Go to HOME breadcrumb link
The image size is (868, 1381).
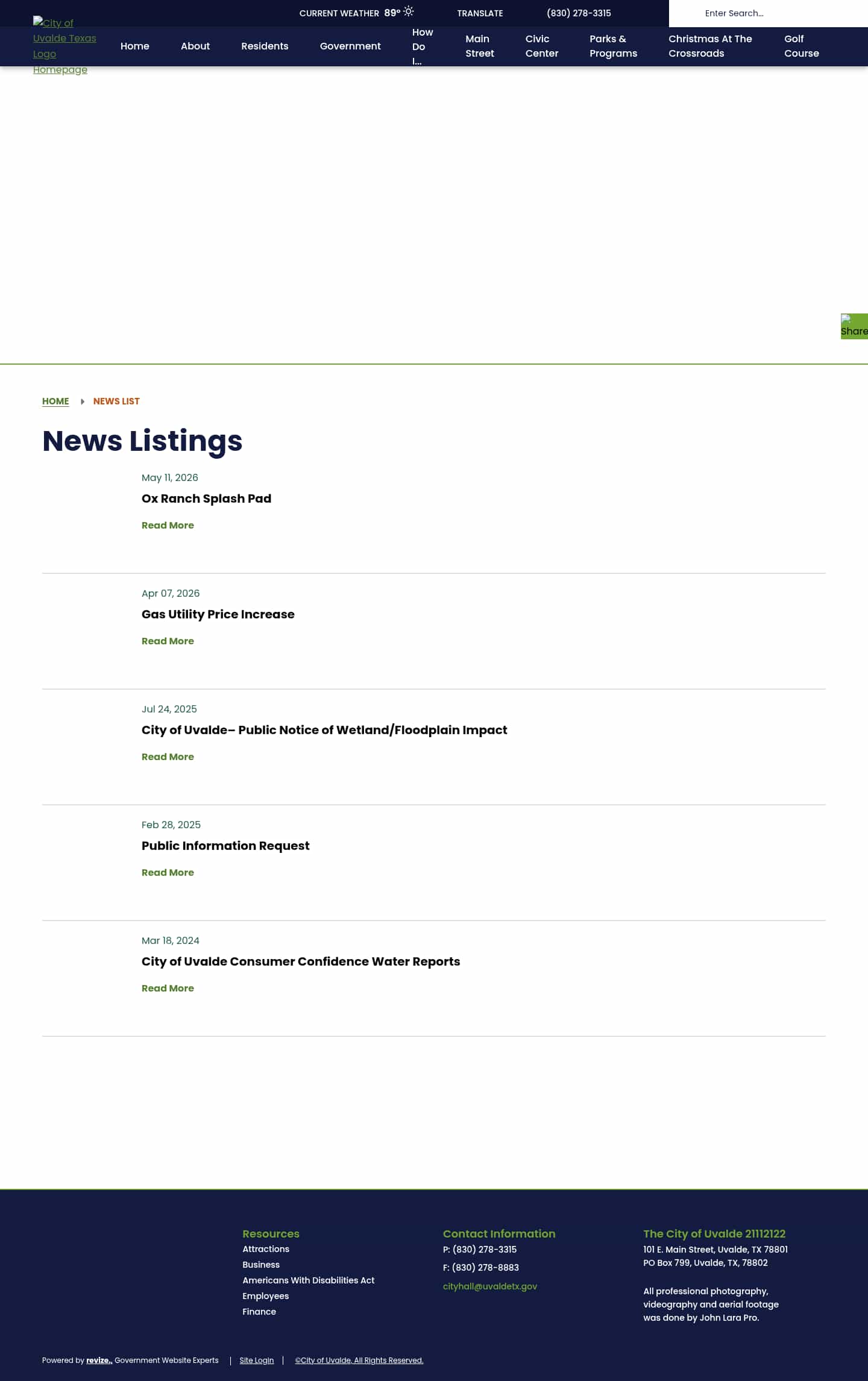(x=55, y=401)
